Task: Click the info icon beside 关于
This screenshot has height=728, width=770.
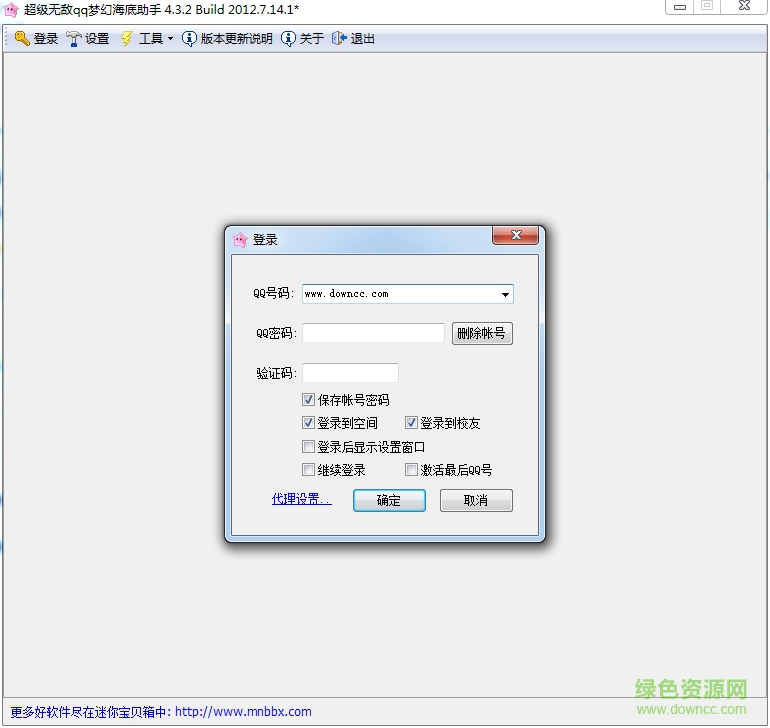Action: pyautogui.click(x=288, y=39)
